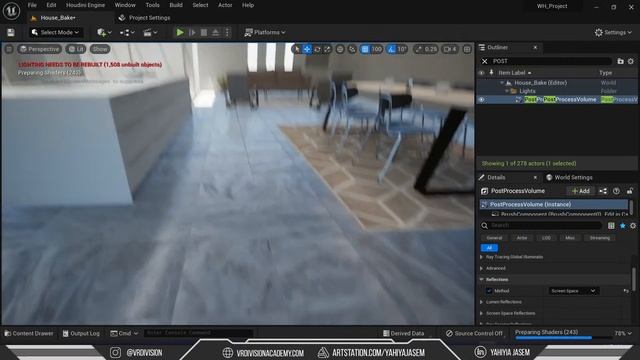Toggle visibility of PostProcessVolume actor
640x360 pixels.
[482, 100]
